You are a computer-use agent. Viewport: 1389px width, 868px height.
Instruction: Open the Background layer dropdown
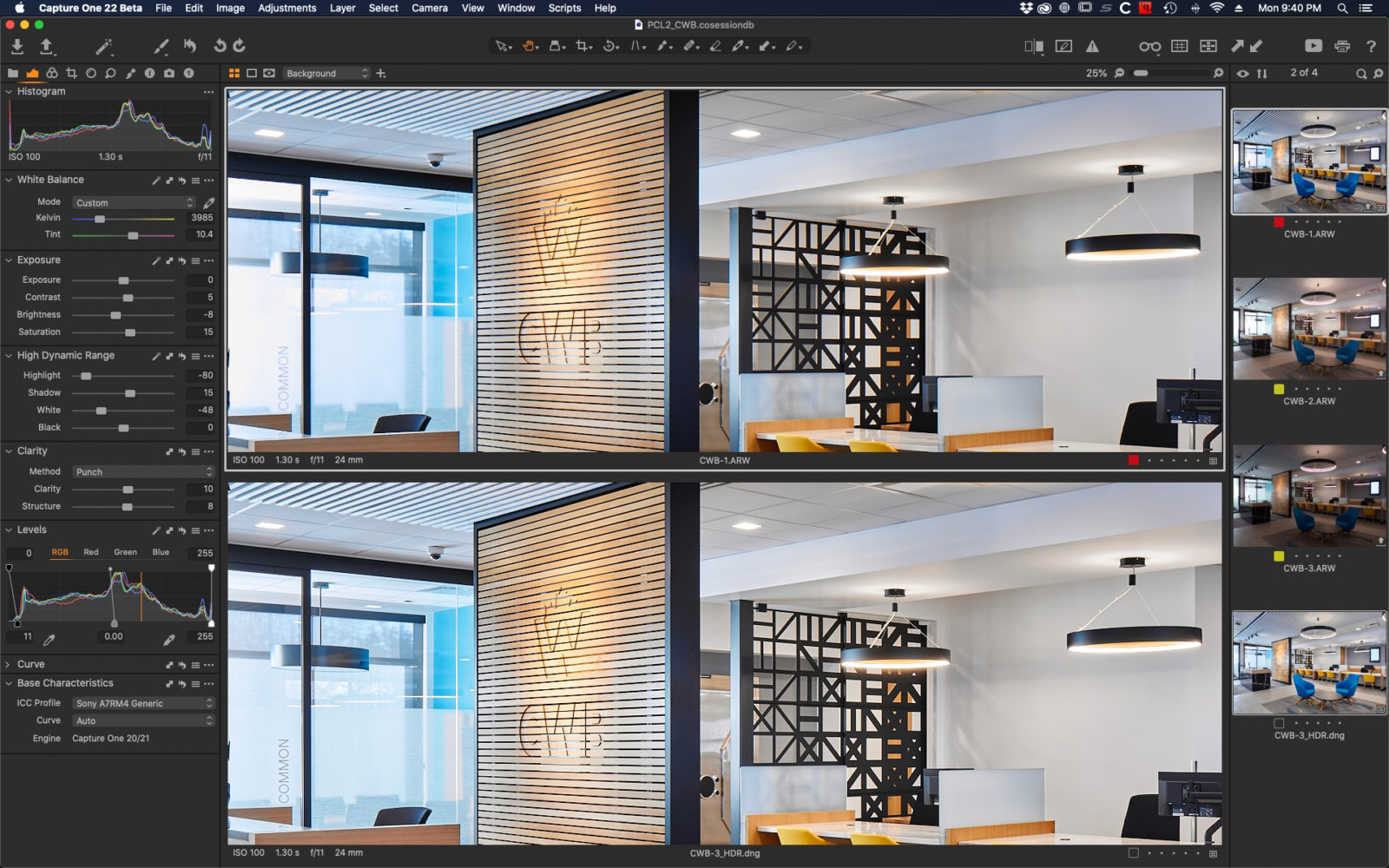pyautogui.click(x=327, y=73)
